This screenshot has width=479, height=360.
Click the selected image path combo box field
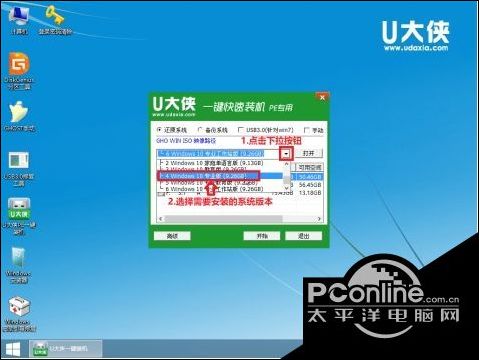(219, 154)
